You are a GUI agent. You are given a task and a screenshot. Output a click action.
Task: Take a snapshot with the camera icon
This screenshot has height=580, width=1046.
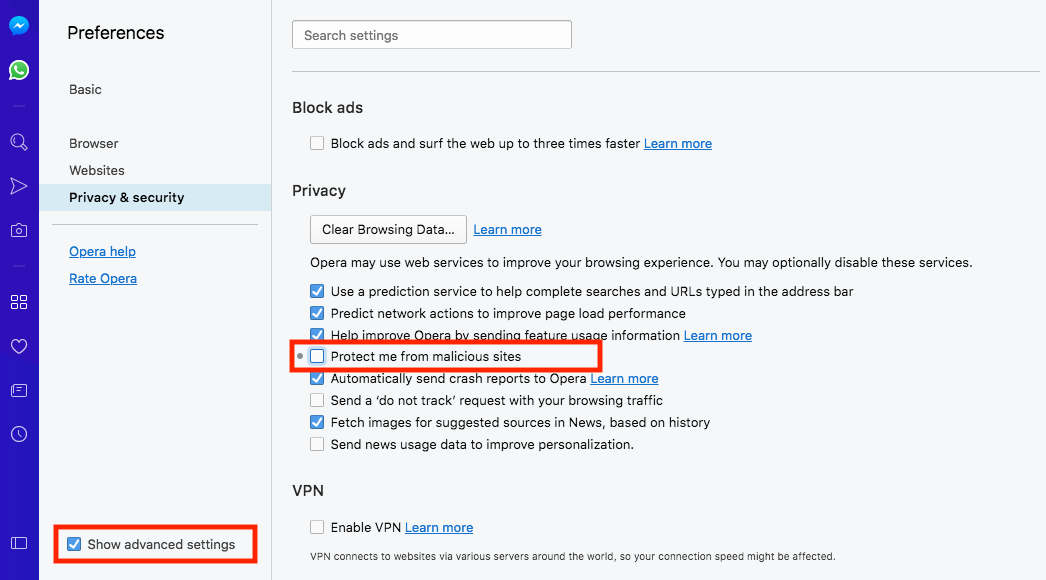point(19,230)
